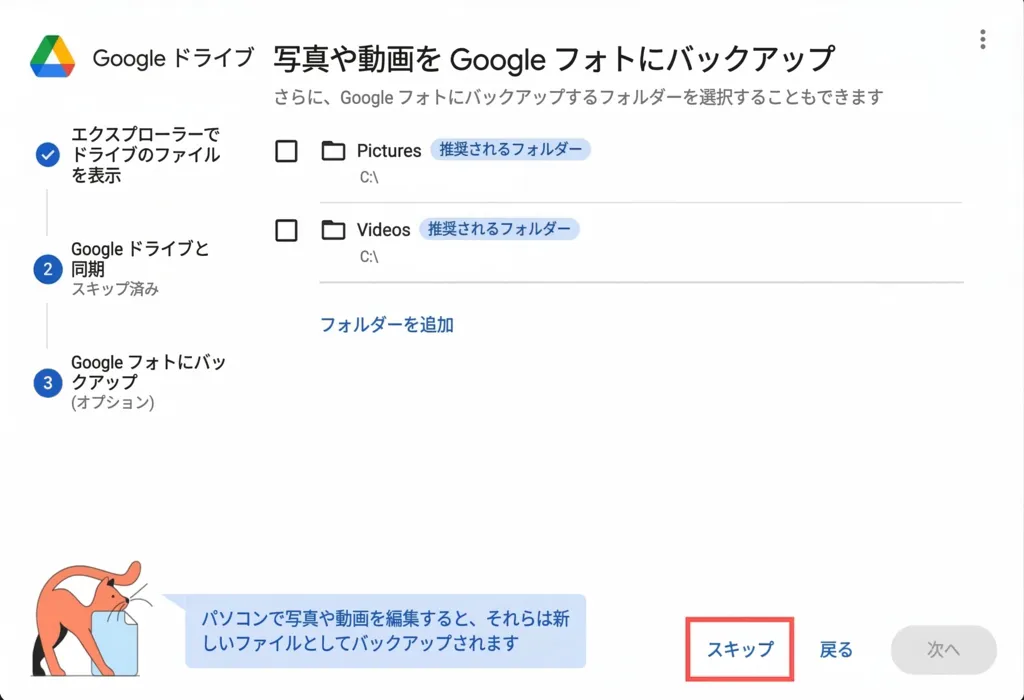Click the 推奨されるフォルダー badge beside Videos
1024x700 pixels.
(x=499, y=229)
